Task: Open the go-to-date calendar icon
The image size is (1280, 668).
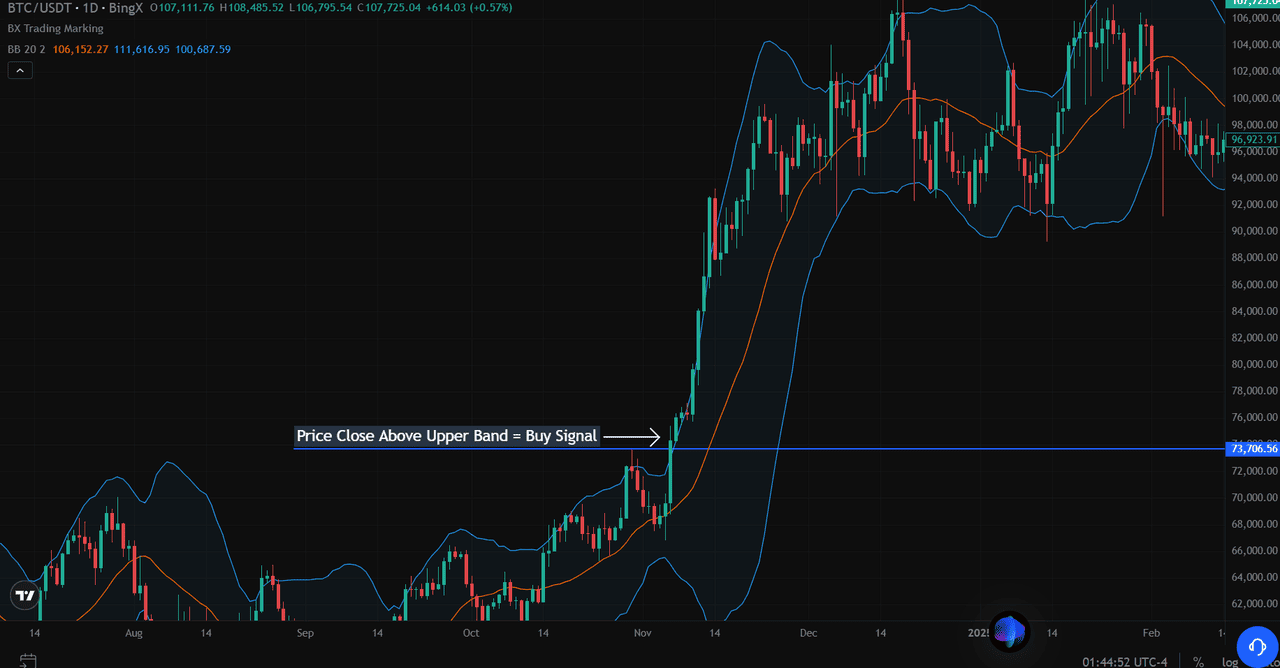Action: [28, 661]
